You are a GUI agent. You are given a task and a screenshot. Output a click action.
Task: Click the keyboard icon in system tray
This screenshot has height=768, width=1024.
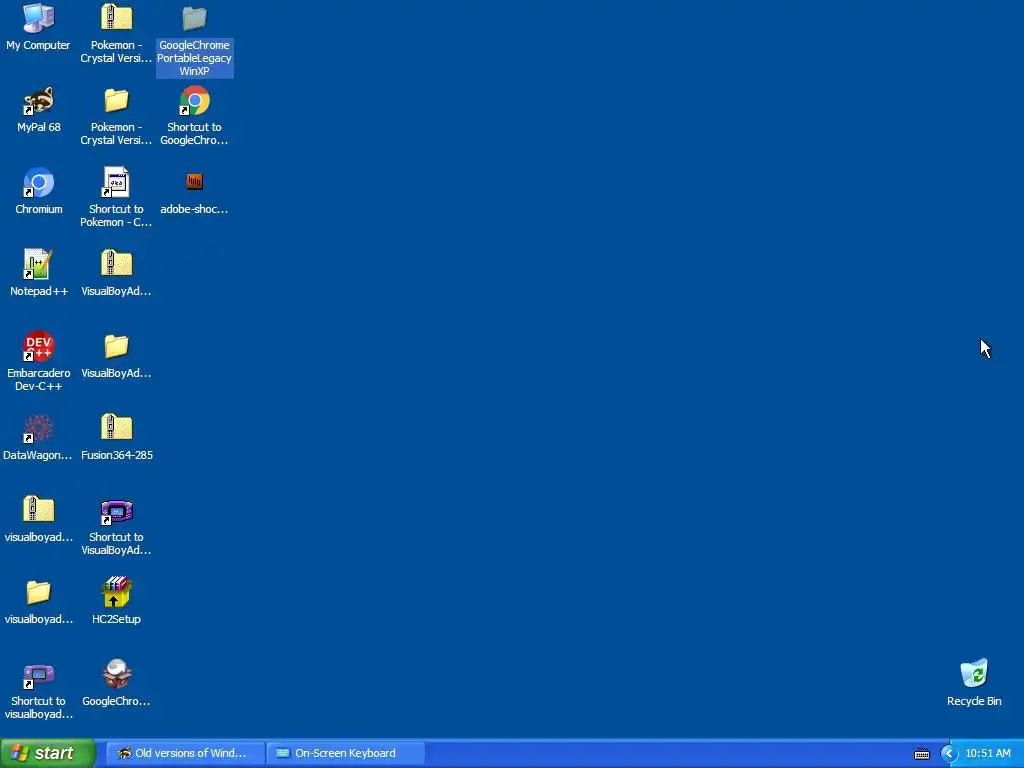pos(921,754)
